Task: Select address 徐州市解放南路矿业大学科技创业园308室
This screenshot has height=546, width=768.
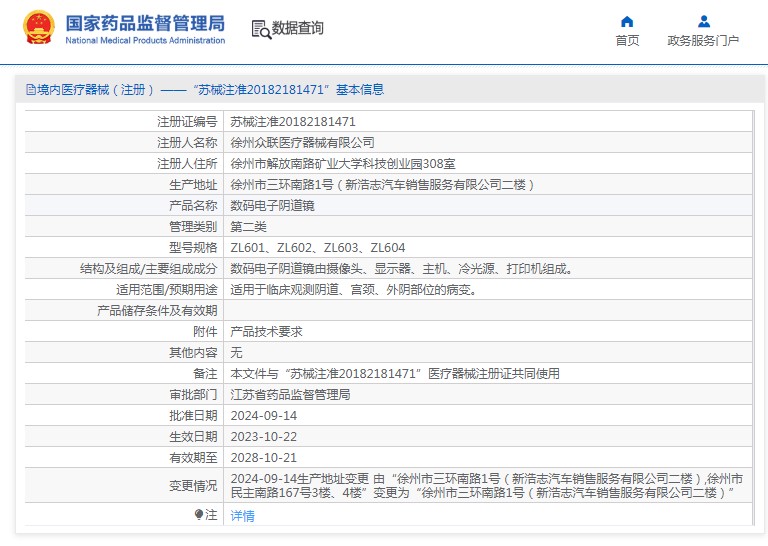Action: click(343, 164)
